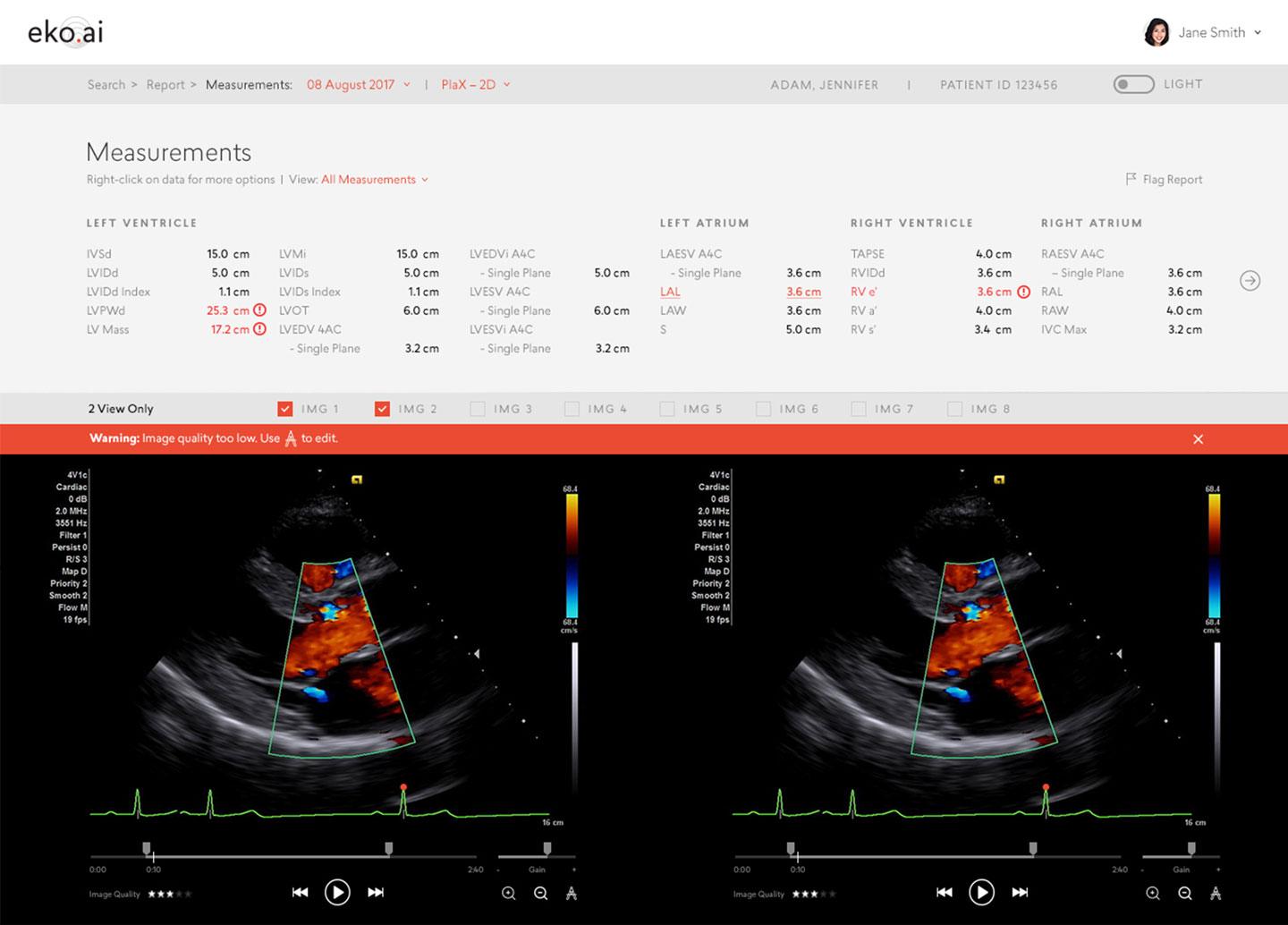Zoom out on the right ultrasound image
Viewport: 1288px width, 925px height.
coord(1184,893)
